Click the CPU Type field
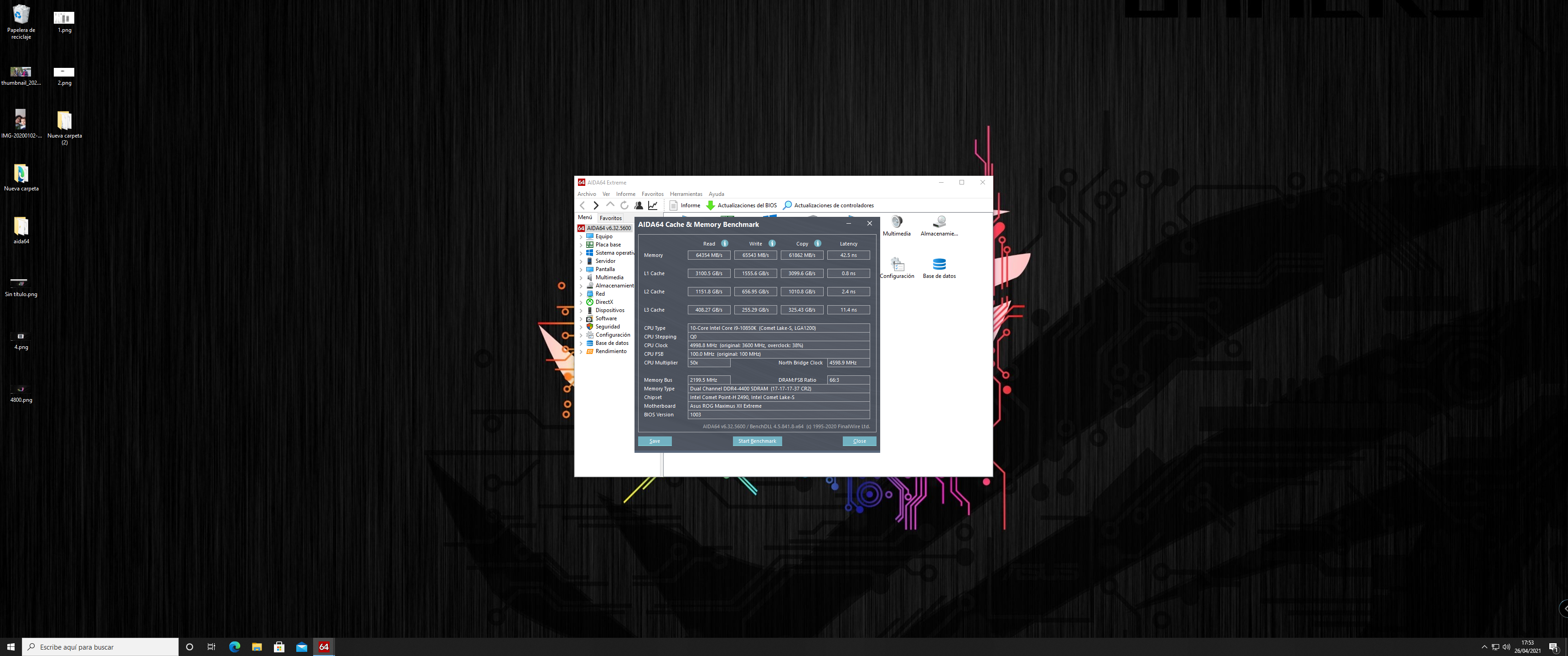 click(779, 328)
